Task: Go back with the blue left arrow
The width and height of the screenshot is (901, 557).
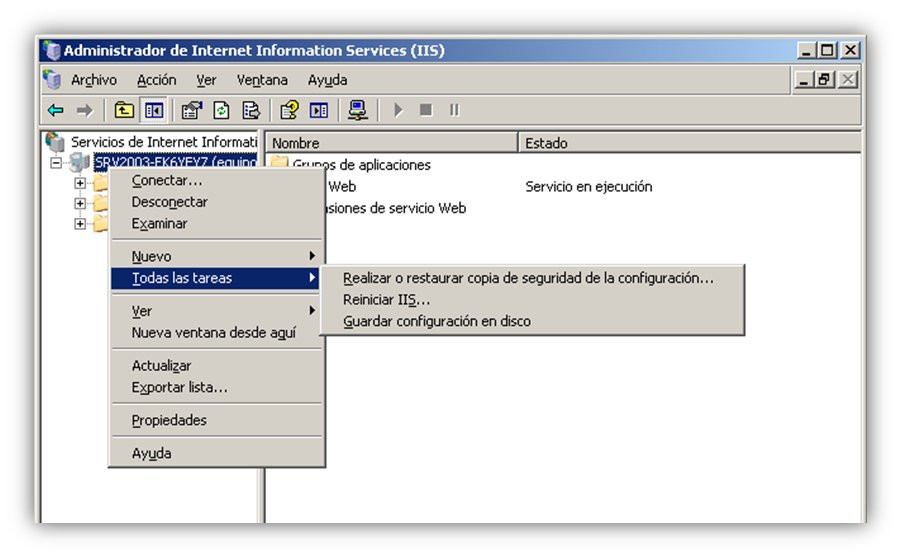Action: tap(56, 110)
